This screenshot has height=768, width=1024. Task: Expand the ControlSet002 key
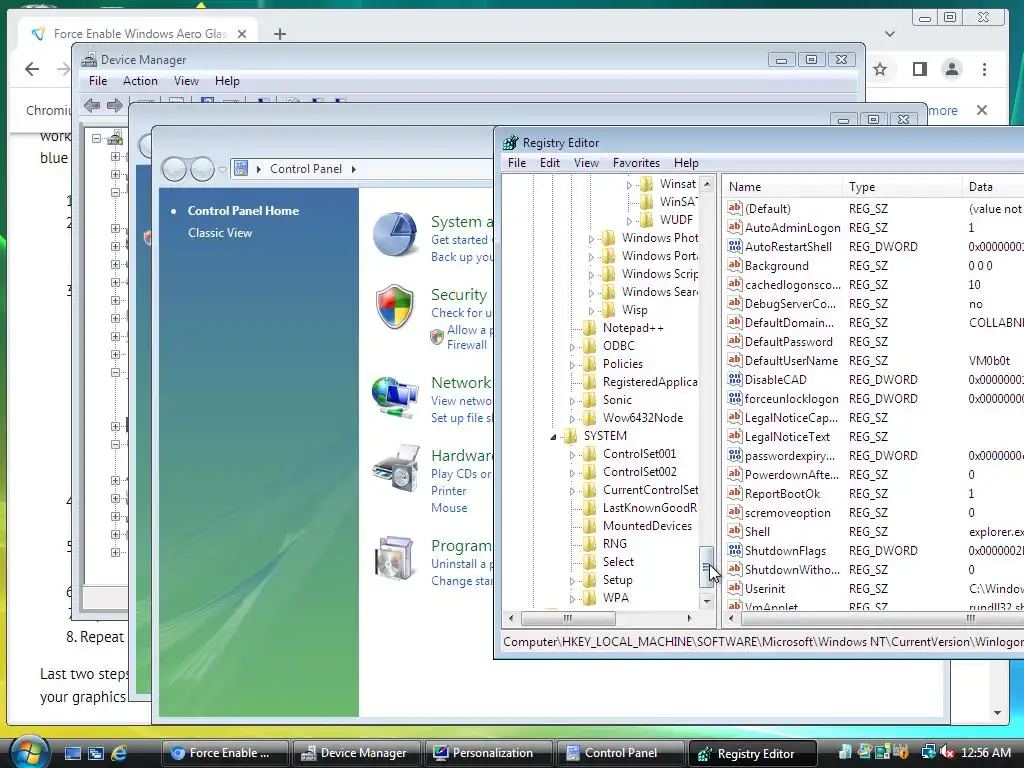point(572,472)
